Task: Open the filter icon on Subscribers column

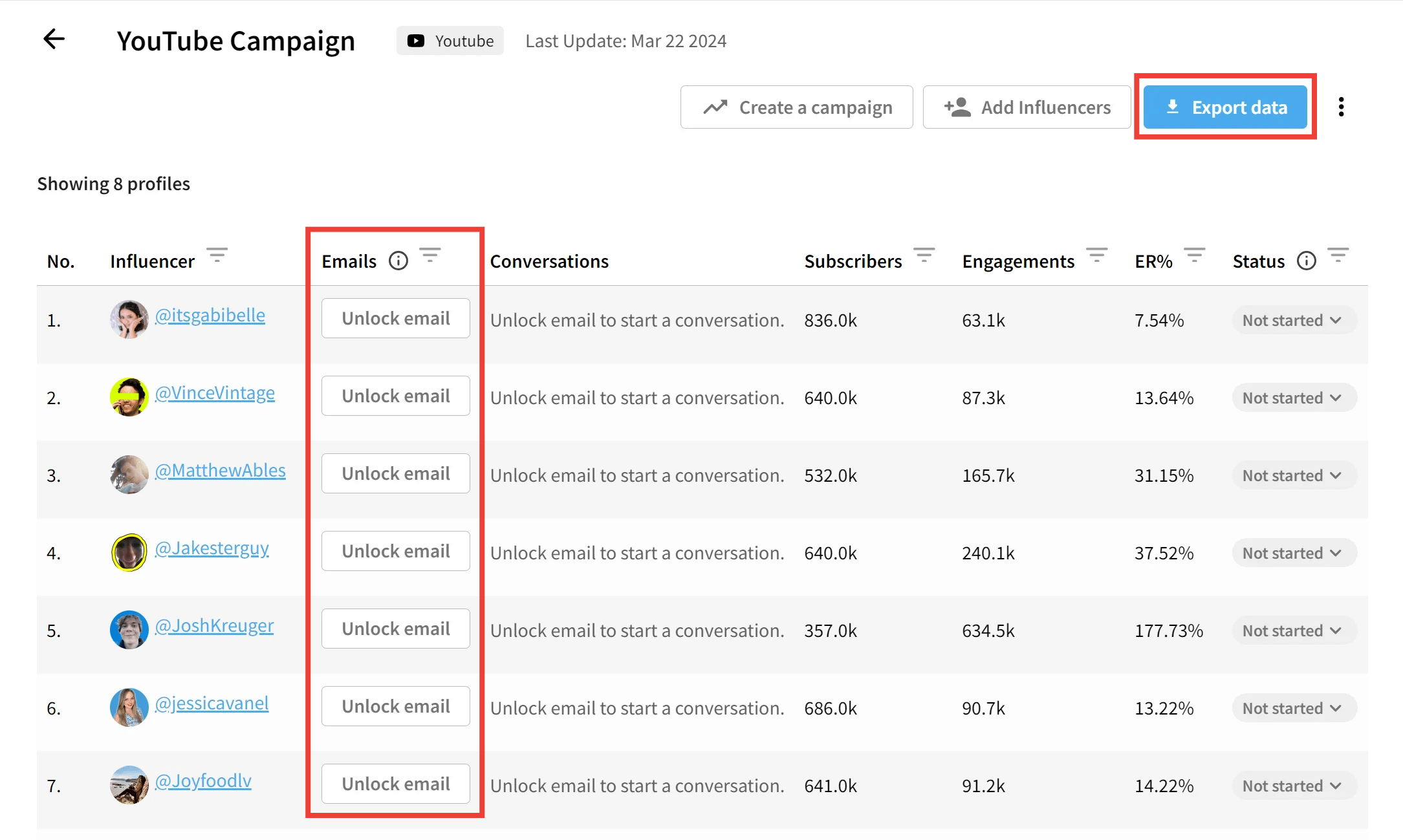Action: pyautogui.click(x=925, y=255)
